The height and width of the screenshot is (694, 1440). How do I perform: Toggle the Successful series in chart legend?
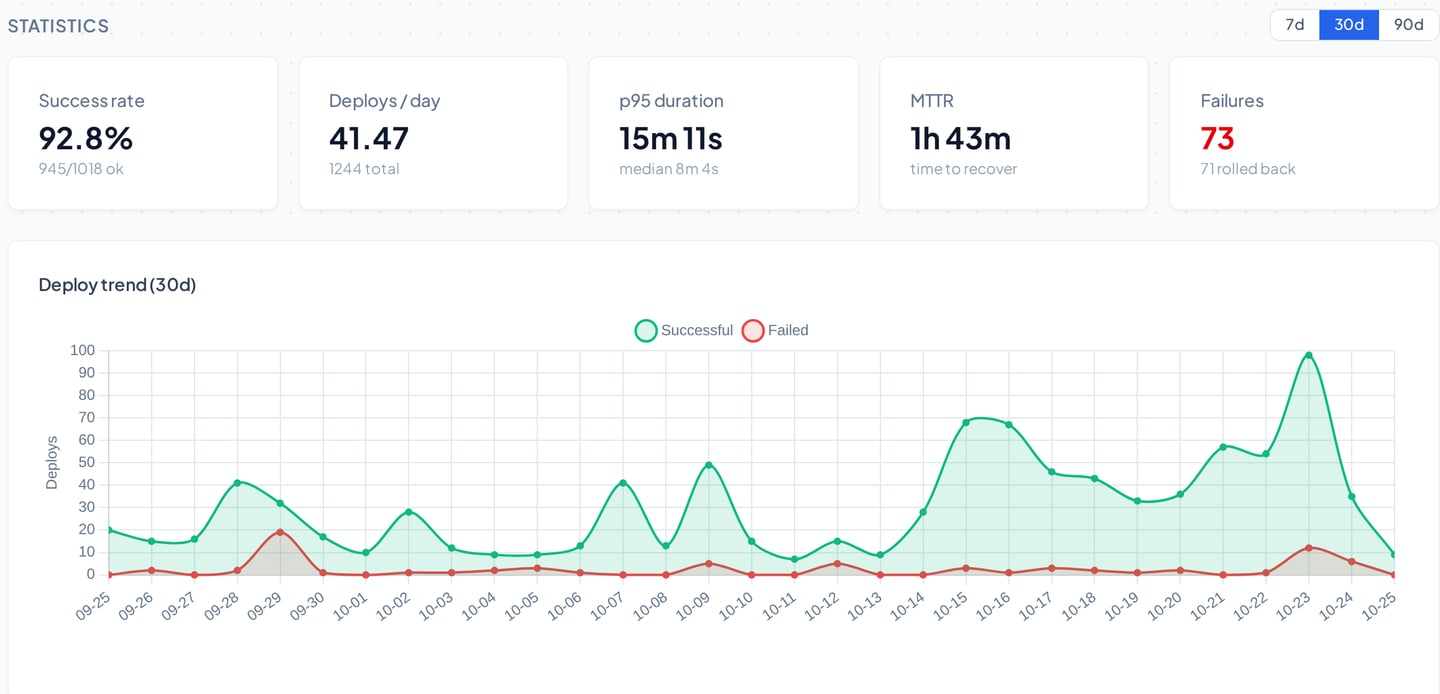(684, 330)
